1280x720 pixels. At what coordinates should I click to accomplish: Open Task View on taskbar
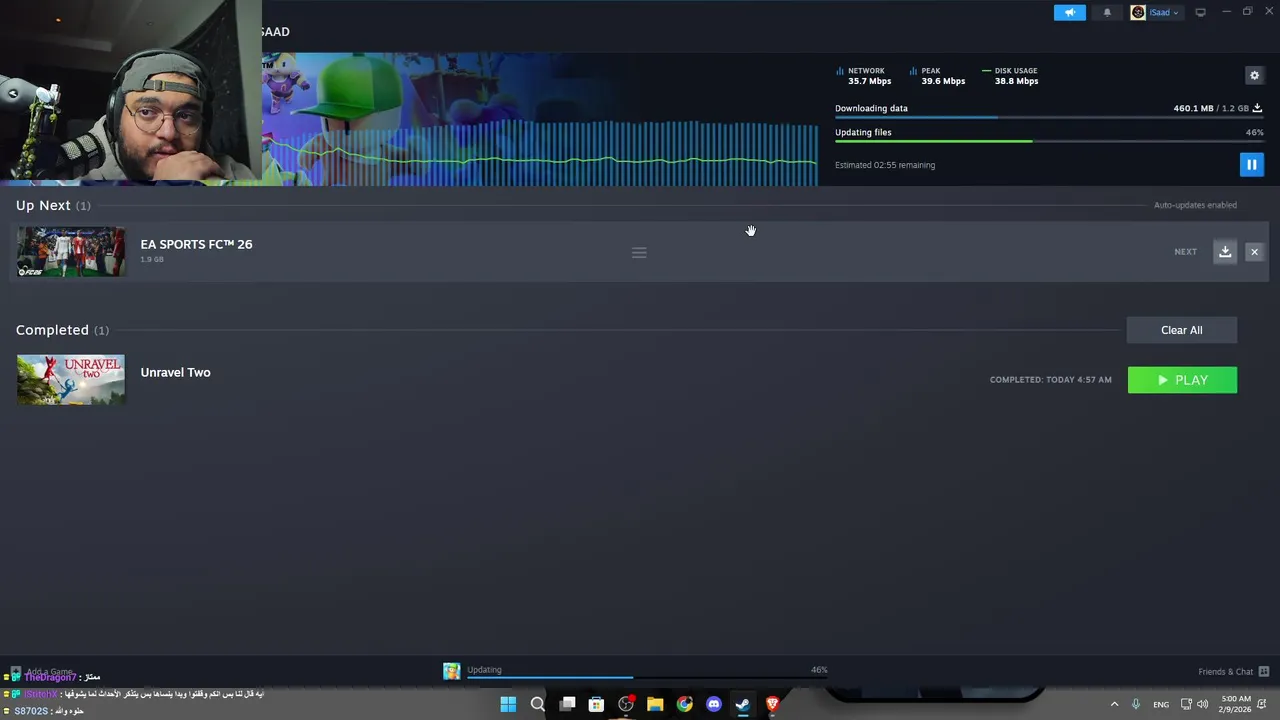pyautogui.click(x=567, y=704)
